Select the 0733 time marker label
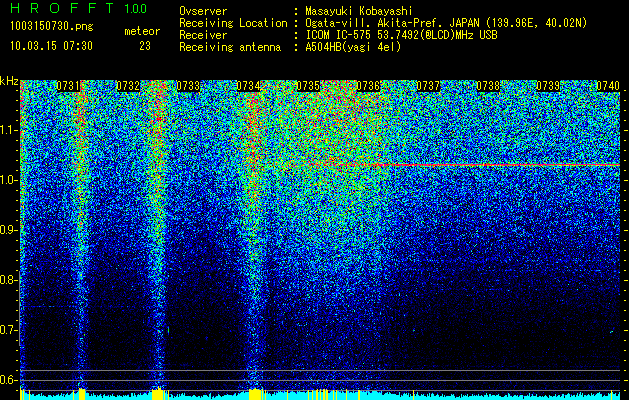 click(188, 86)
